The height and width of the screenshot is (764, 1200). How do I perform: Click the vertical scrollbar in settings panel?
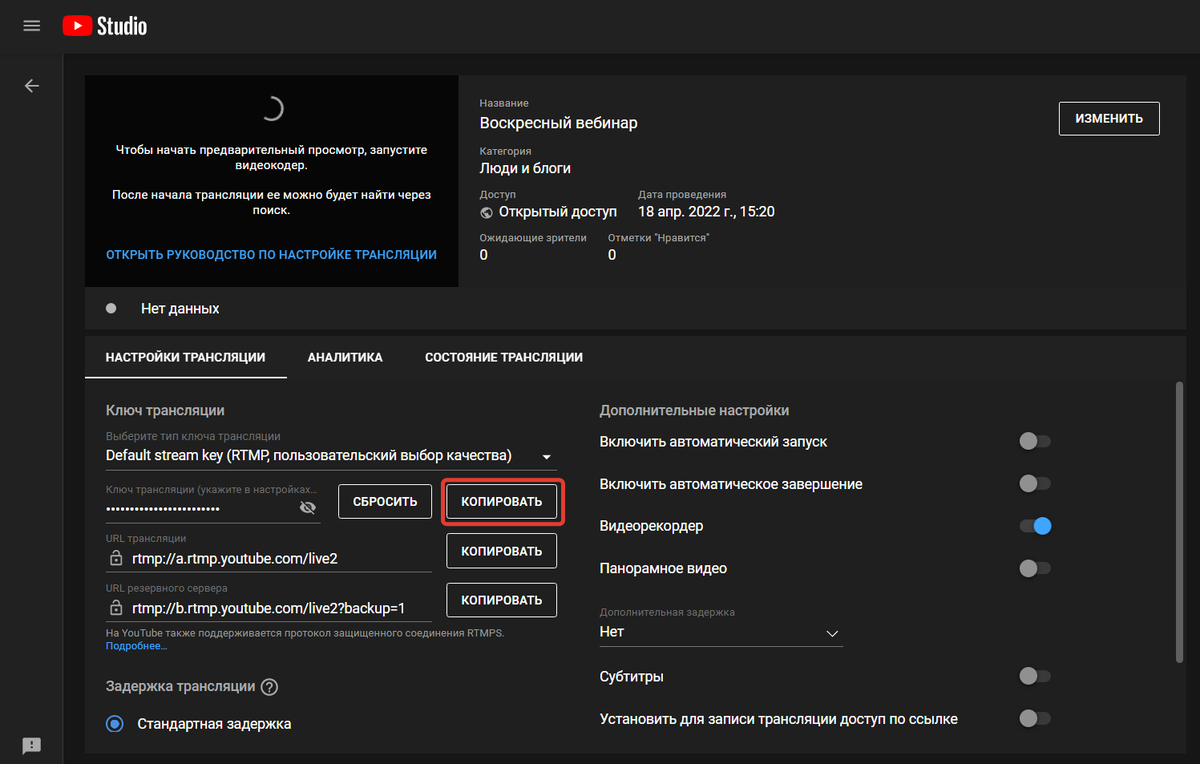[1180, 520]
